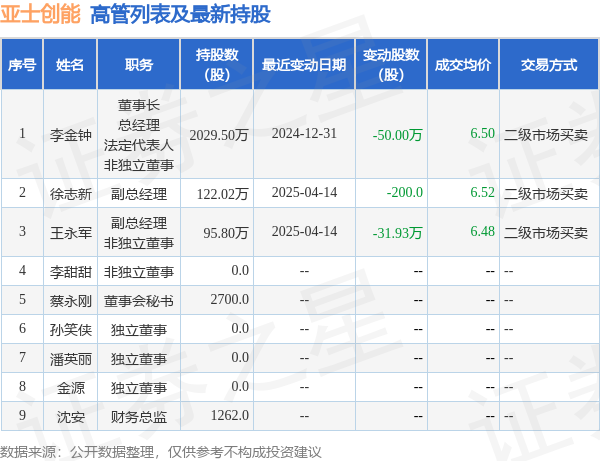The width and height of the screenshot is (600, 461).
Task: Click average price 6.50
Action: 483,134
